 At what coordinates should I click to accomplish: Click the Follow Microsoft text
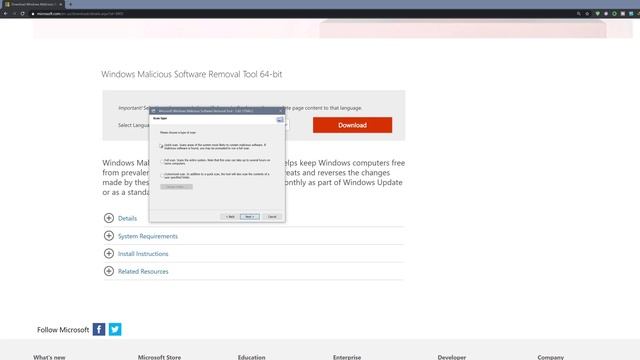pyautogui.click(x=63, y=329)
